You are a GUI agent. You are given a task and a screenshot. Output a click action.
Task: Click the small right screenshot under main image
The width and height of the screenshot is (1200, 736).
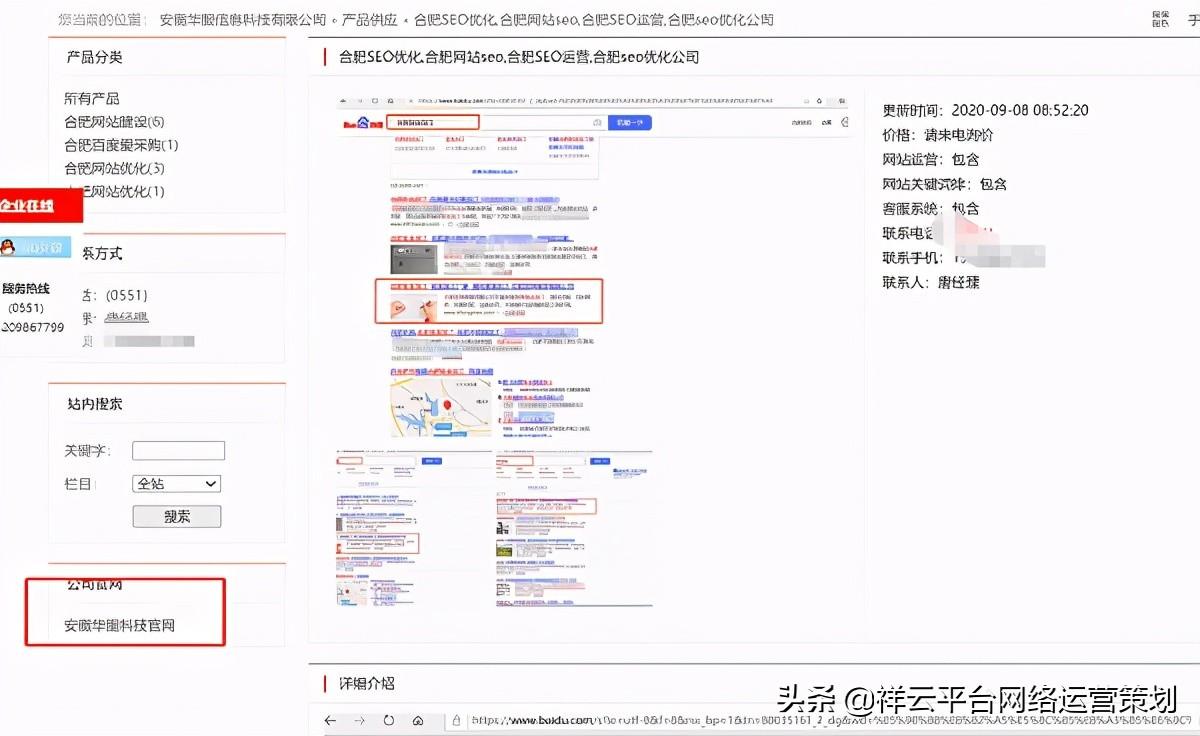(574, 527)
